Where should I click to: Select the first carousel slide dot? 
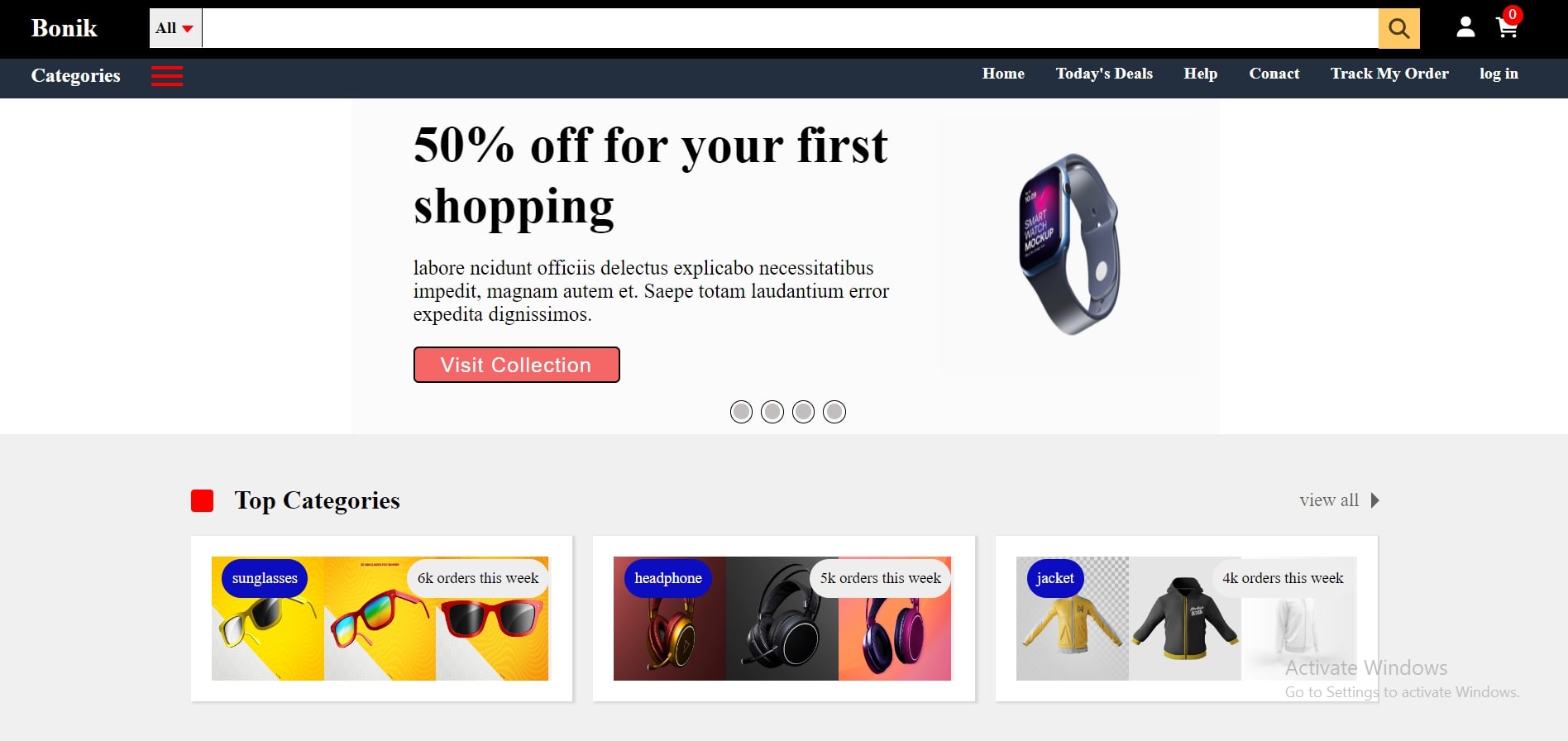pos(741,412)
